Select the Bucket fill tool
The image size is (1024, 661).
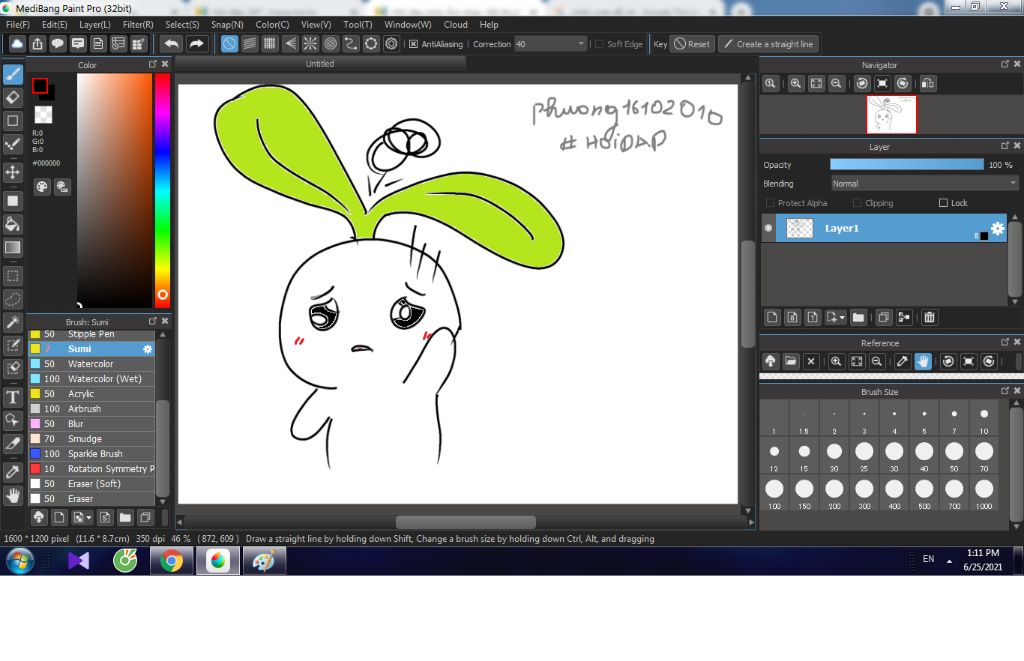(13, 224)
